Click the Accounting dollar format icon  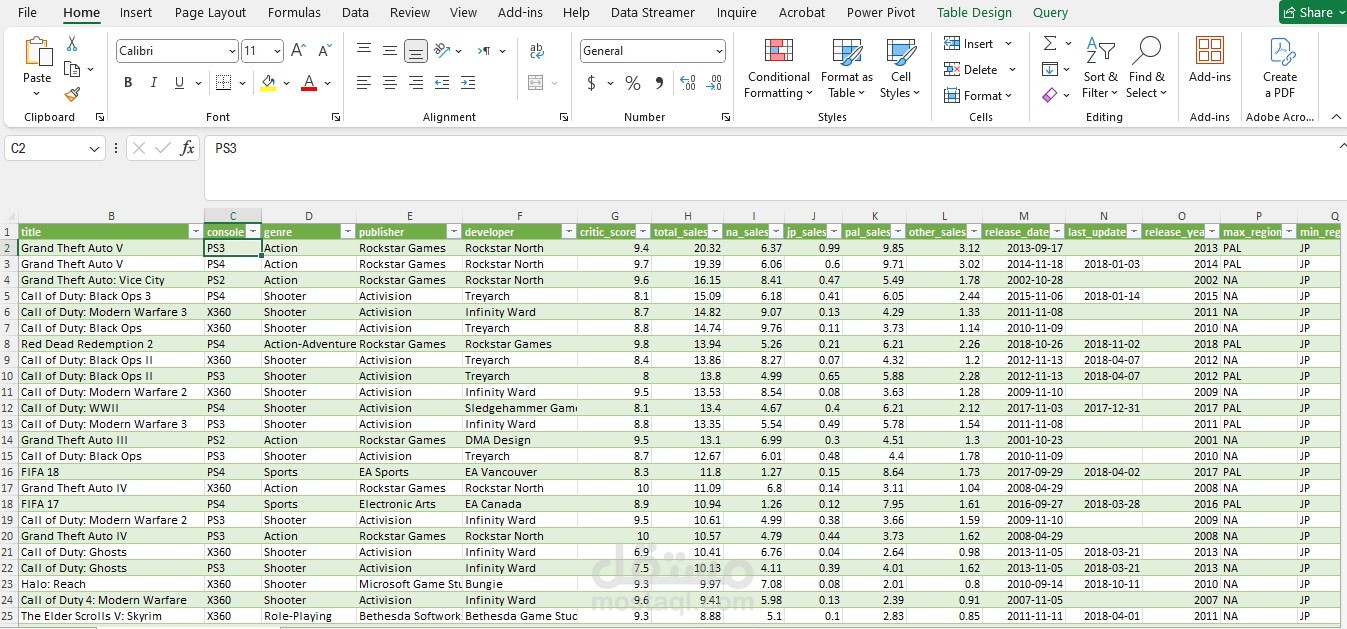pos(592,83)
